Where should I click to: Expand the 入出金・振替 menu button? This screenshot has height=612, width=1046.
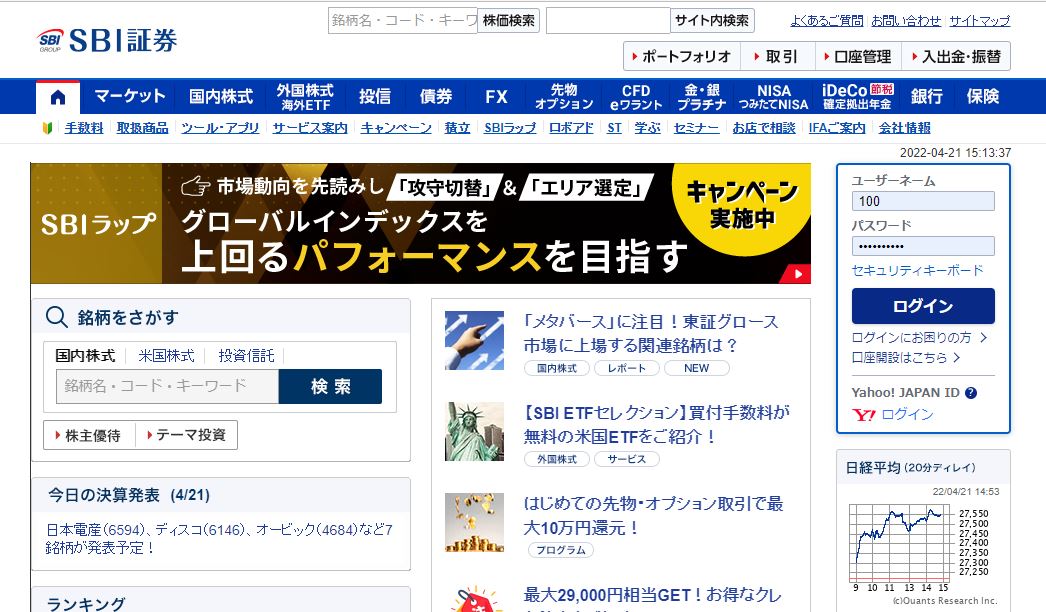pyautogui.click(x=955, y=56)
